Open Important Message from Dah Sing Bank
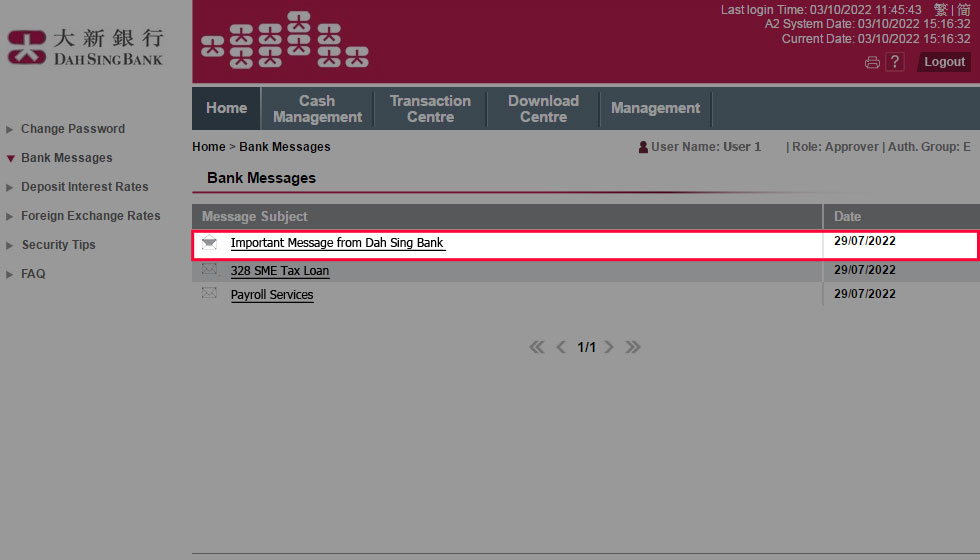The height and width of the screenshot is (560, 980). (x=338, y=242)
